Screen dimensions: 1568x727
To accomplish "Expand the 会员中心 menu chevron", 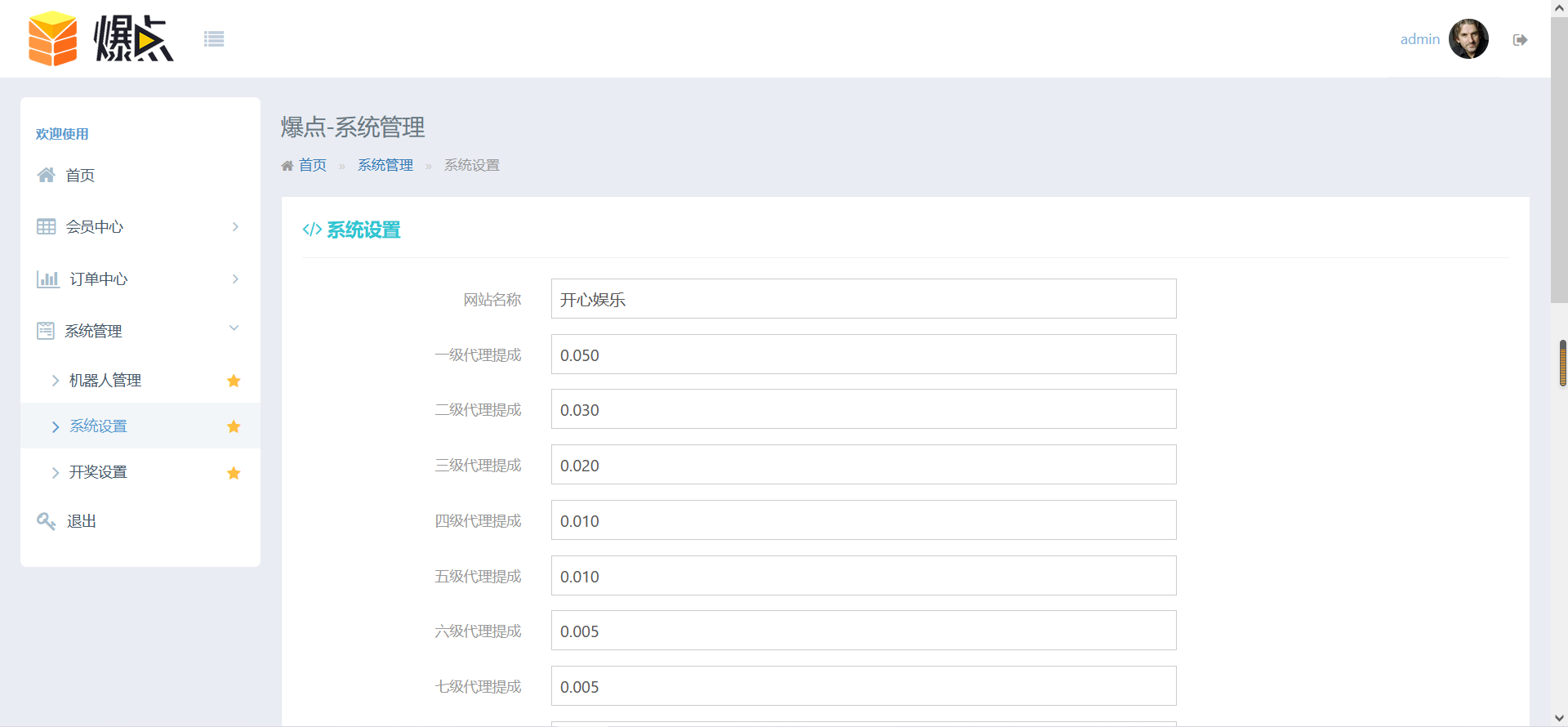I will 235,227.
